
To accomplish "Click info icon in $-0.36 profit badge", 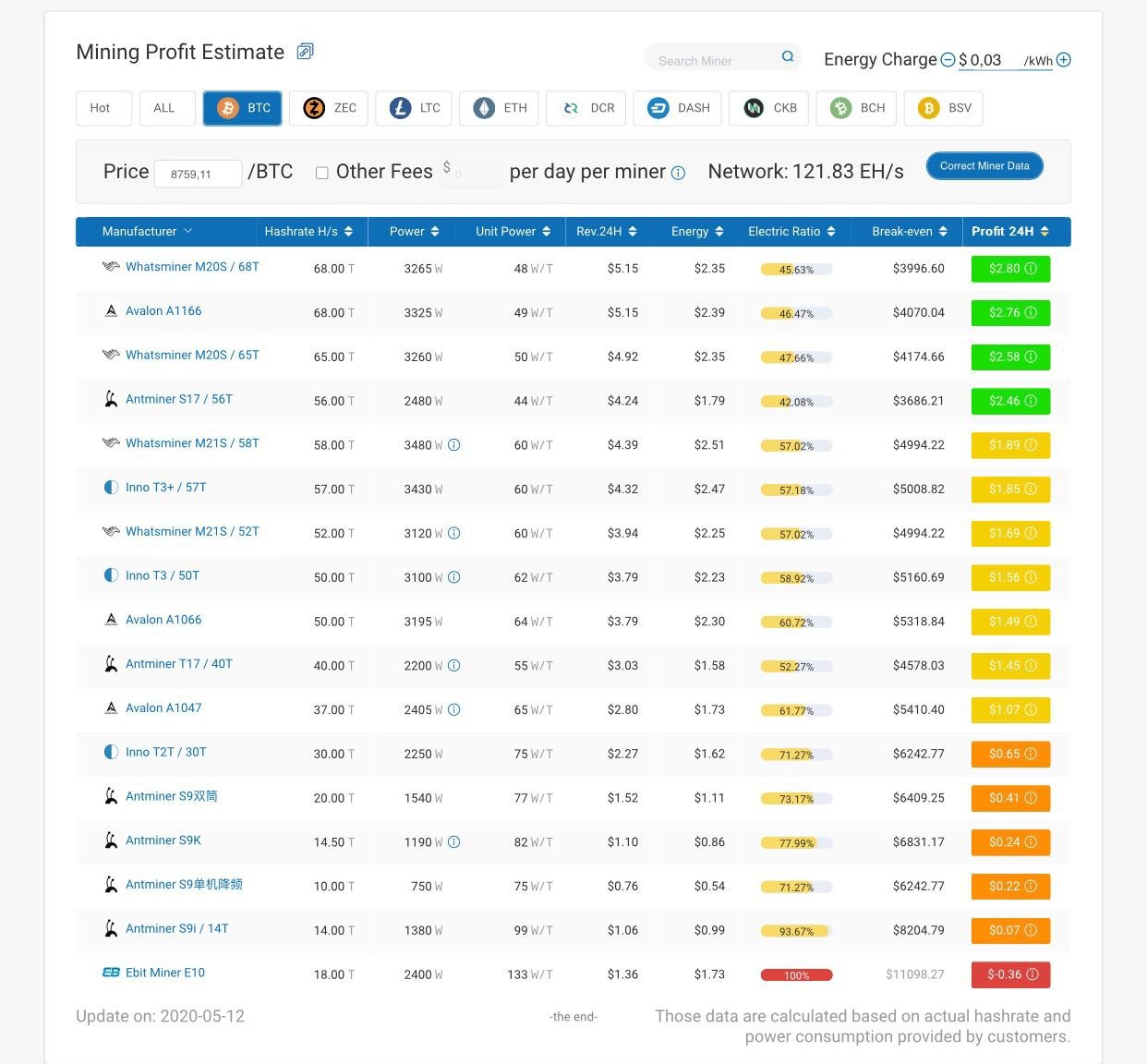I will click(x=1032, y=974).
